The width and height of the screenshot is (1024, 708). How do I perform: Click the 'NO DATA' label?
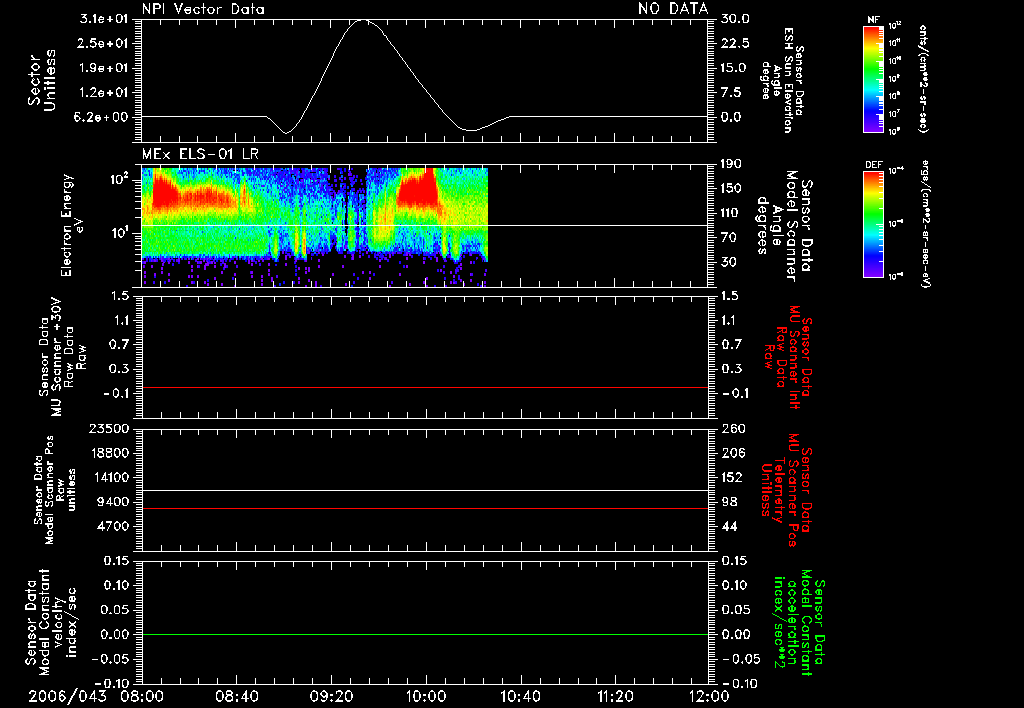coord(673,8)
